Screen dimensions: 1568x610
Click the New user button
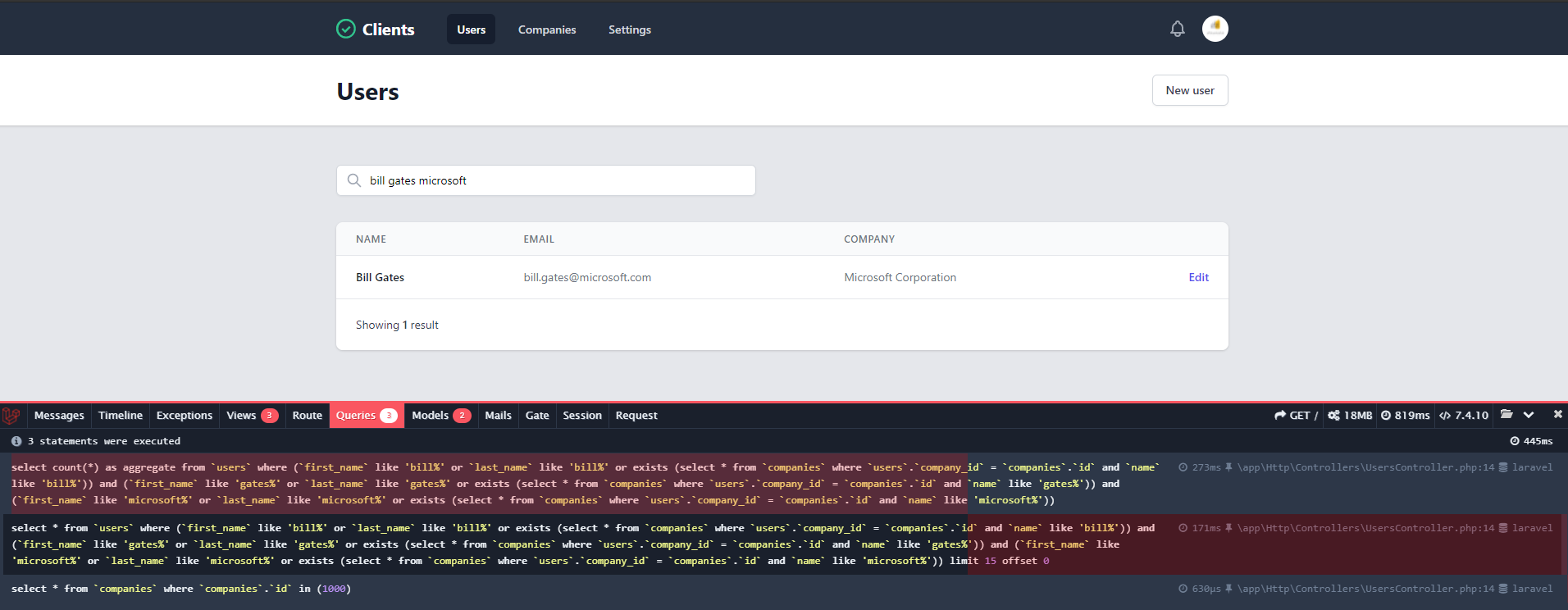tap(1189, 90)
